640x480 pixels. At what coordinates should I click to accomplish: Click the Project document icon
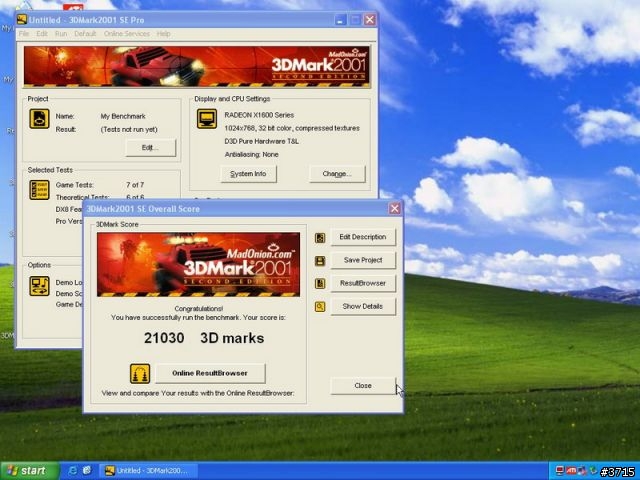click(x=39, y=119)
